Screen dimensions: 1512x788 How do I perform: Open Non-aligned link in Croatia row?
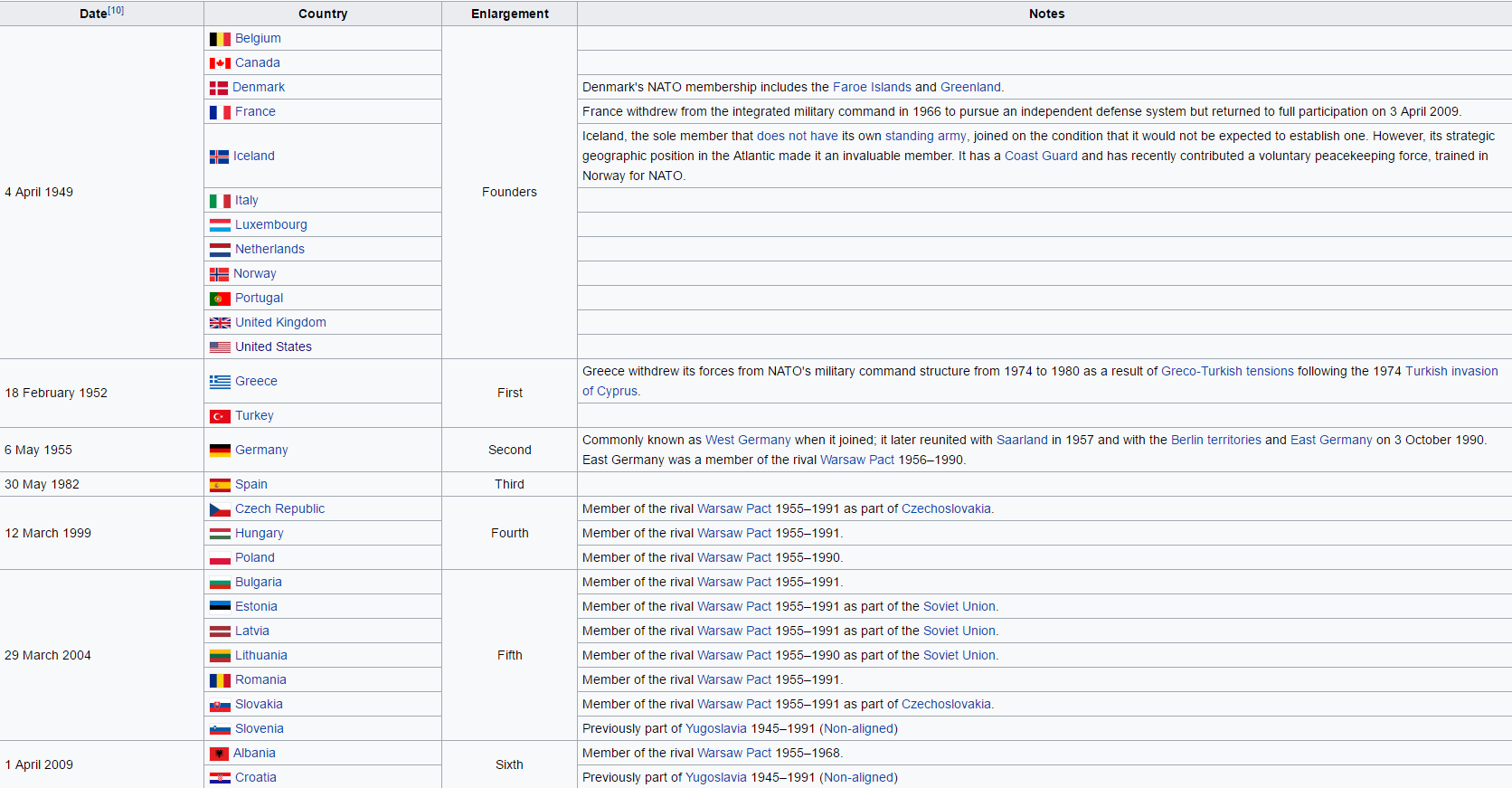(858, 777)
